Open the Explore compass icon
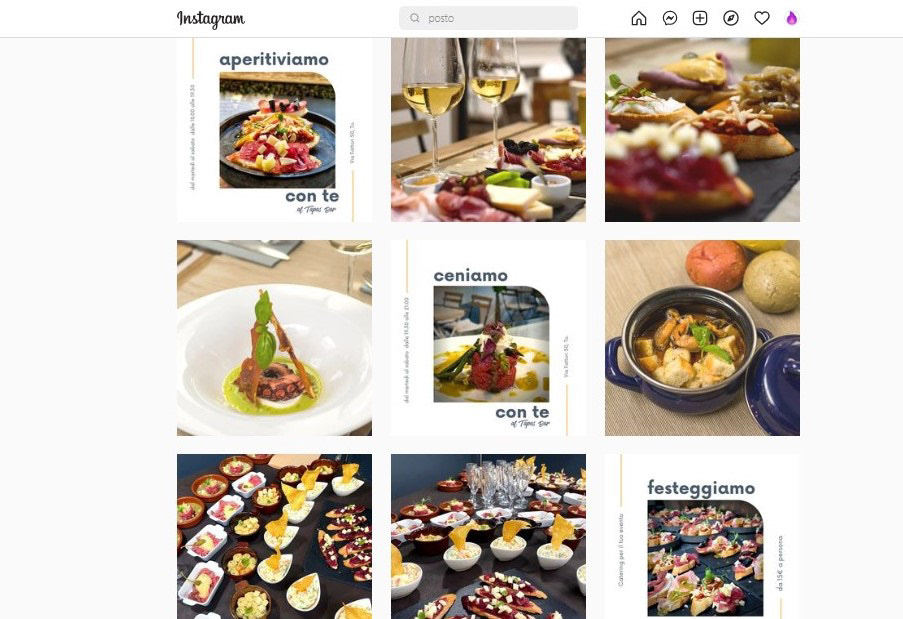903x619 pixels. click(x=731, y=18)
